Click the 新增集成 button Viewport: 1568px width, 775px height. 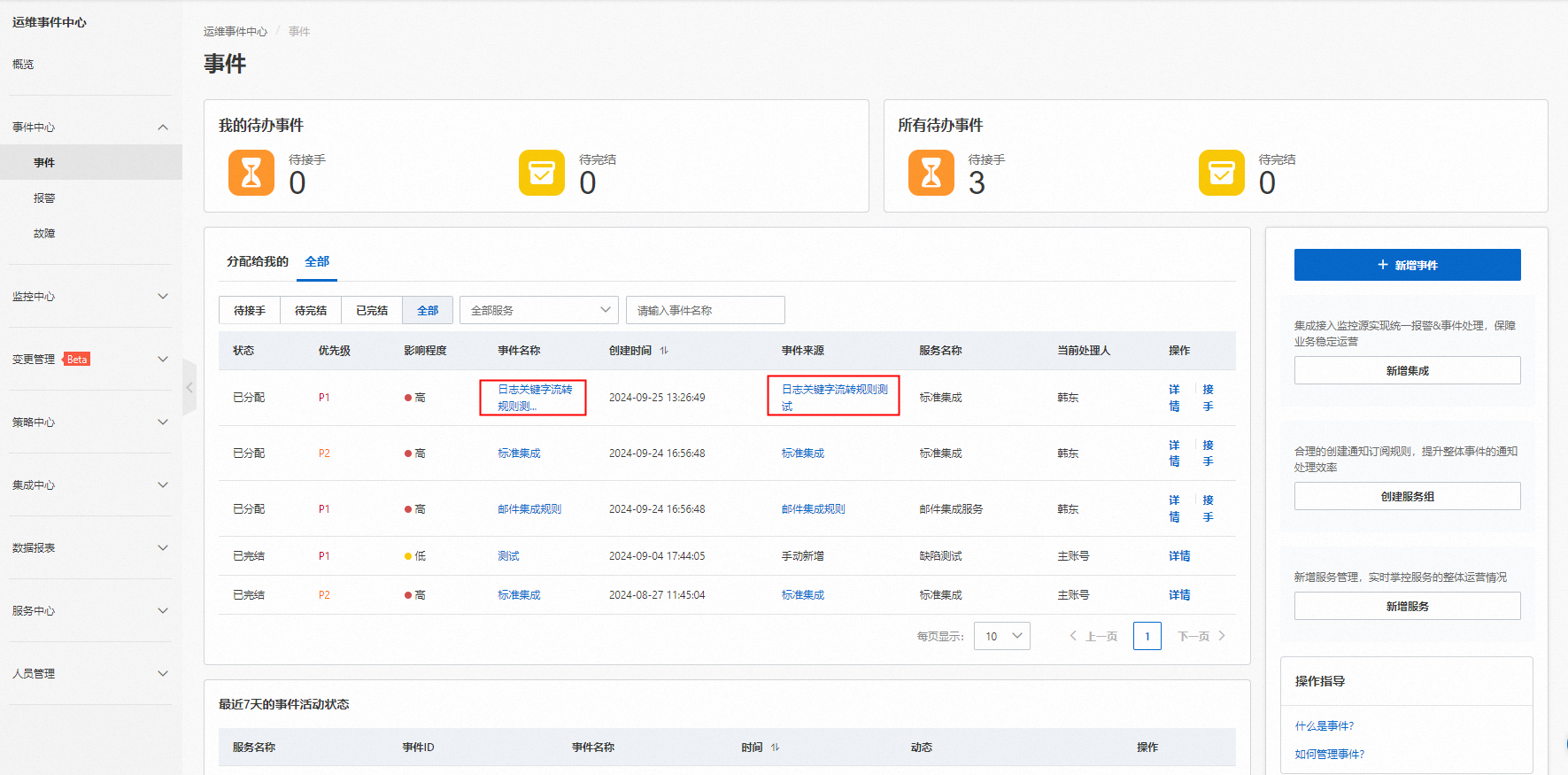pyautogui.click(x=1408, y=370)
